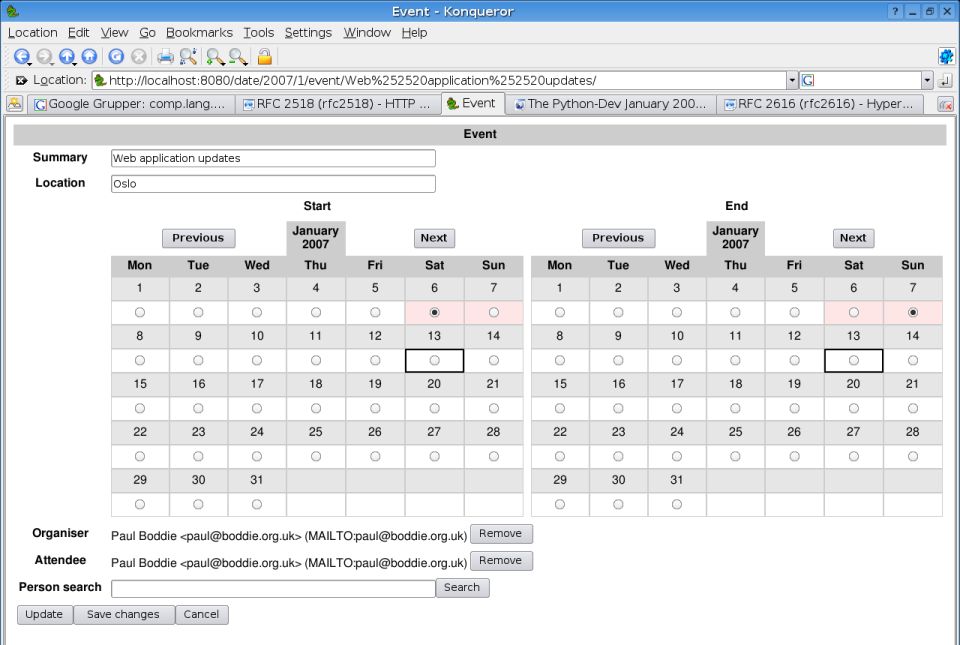Click the Person search input field
The height and width of the screenshot is (645, 960).
(273, 587)
